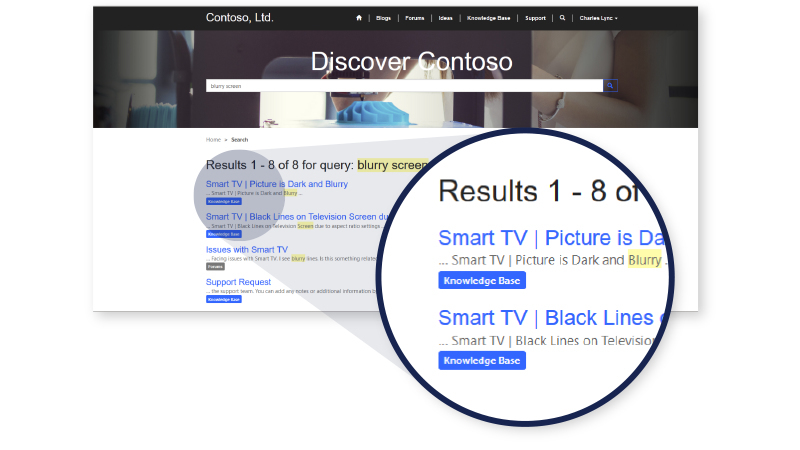Screen dimensions: 800x450
Task: Click 'Discover Contoso' banner heading
Action: pyautogui.click(x=411, y=62)
